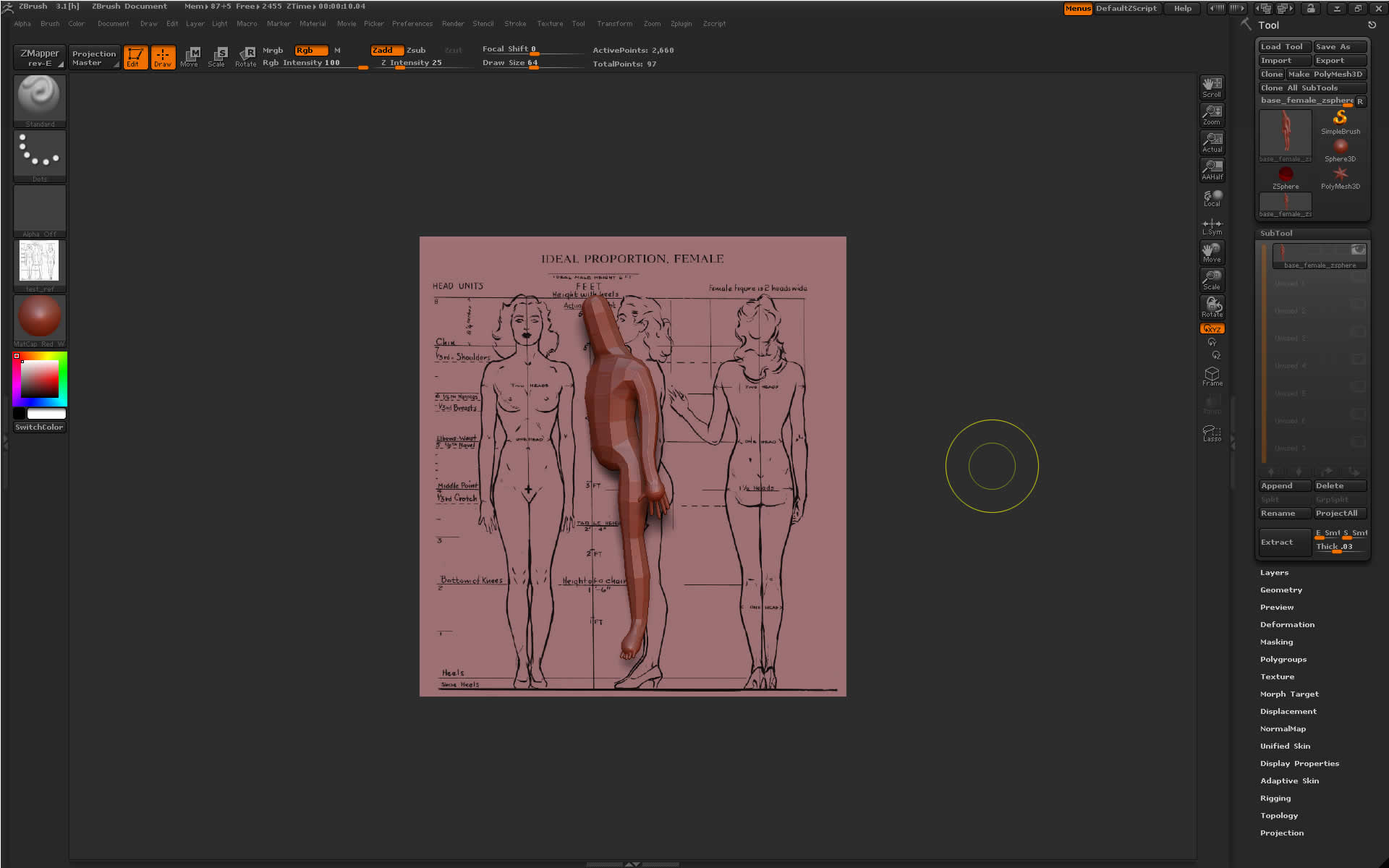Expand the Adaptive Skin section
This screenshot has width=1389, height=868.
click(x=1289, y=780)
